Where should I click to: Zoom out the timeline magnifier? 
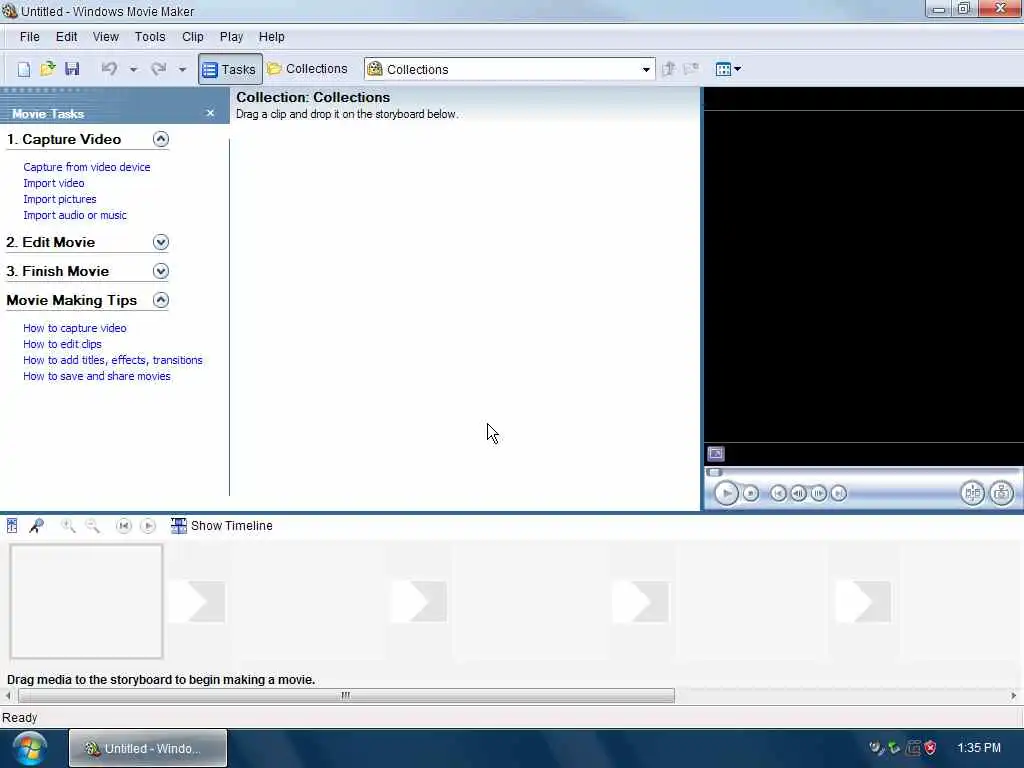pos(93,526)
